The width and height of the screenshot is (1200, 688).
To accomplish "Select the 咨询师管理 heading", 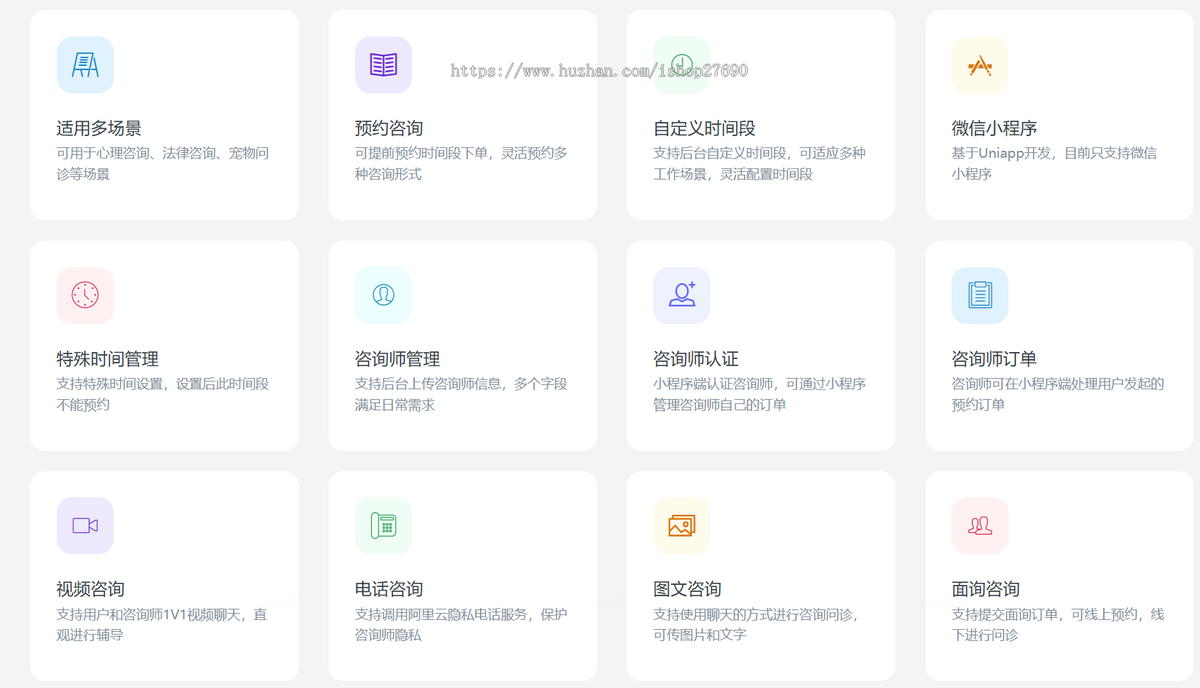I will 397,359.
